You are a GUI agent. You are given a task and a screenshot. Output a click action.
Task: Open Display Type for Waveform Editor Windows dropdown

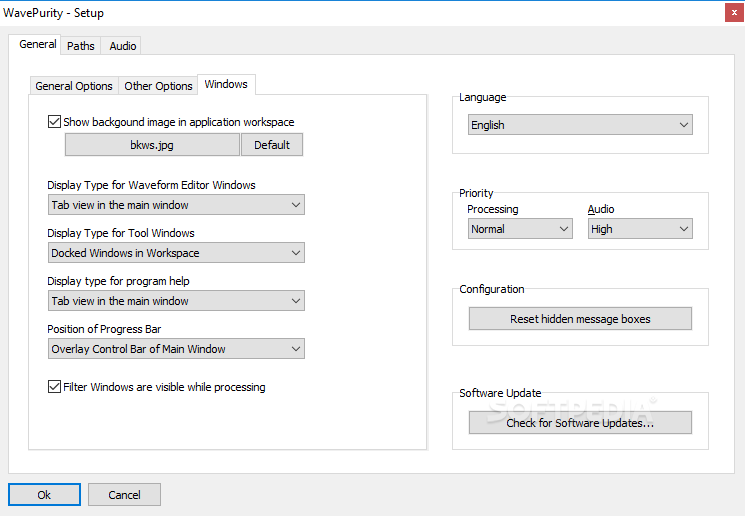pos(176,205)
